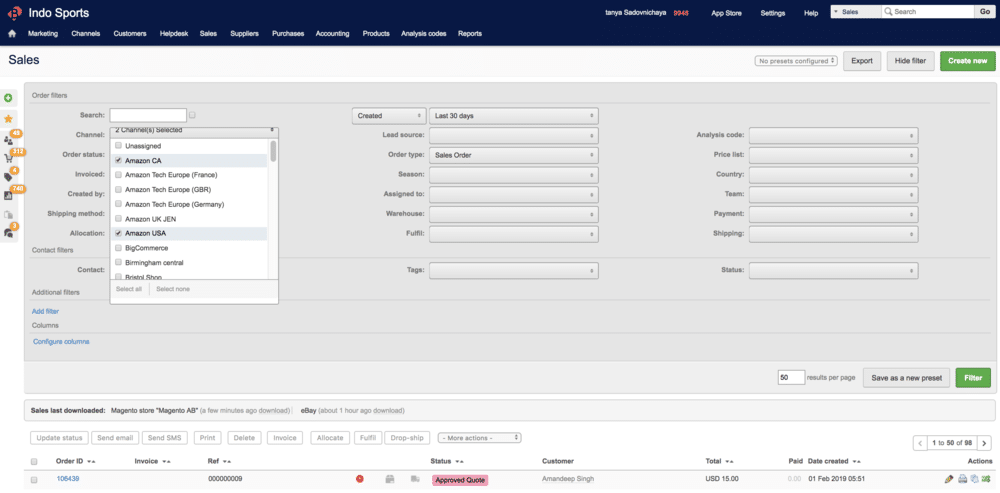Open the shopping cart sidebar icon

9,158
